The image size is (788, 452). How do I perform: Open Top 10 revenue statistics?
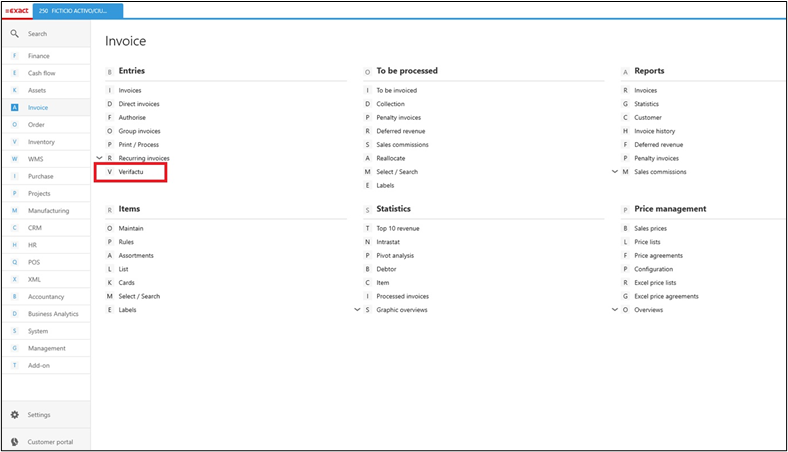coord(397,229)
